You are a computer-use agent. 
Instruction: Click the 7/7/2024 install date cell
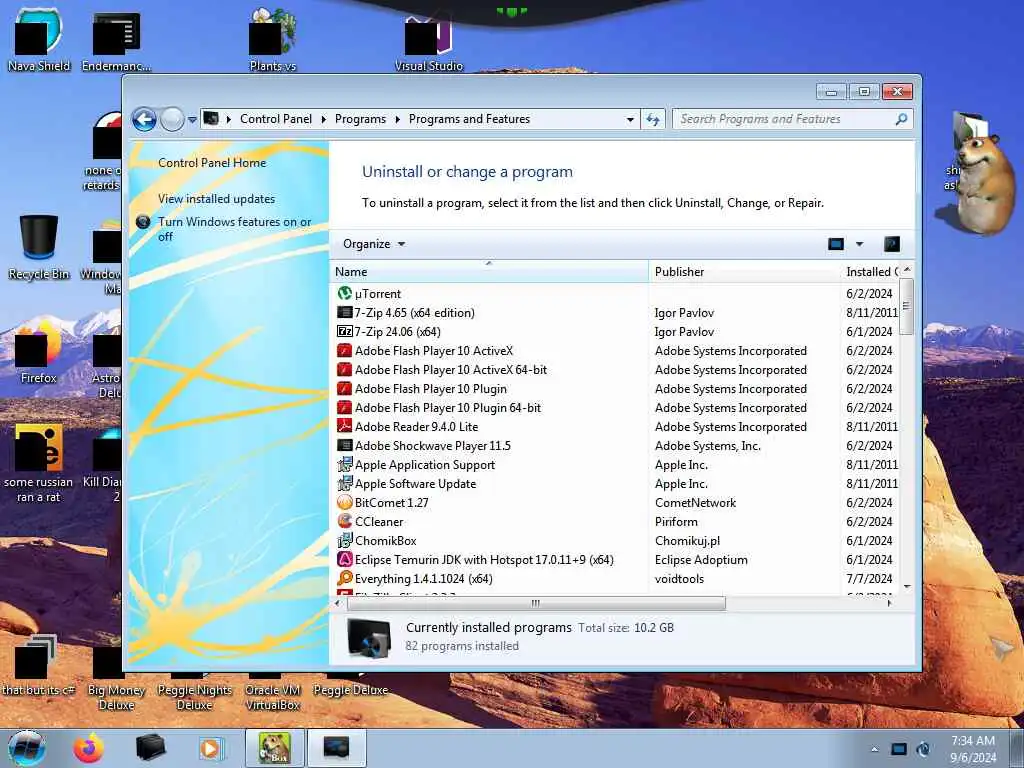(x=869, y=579)
